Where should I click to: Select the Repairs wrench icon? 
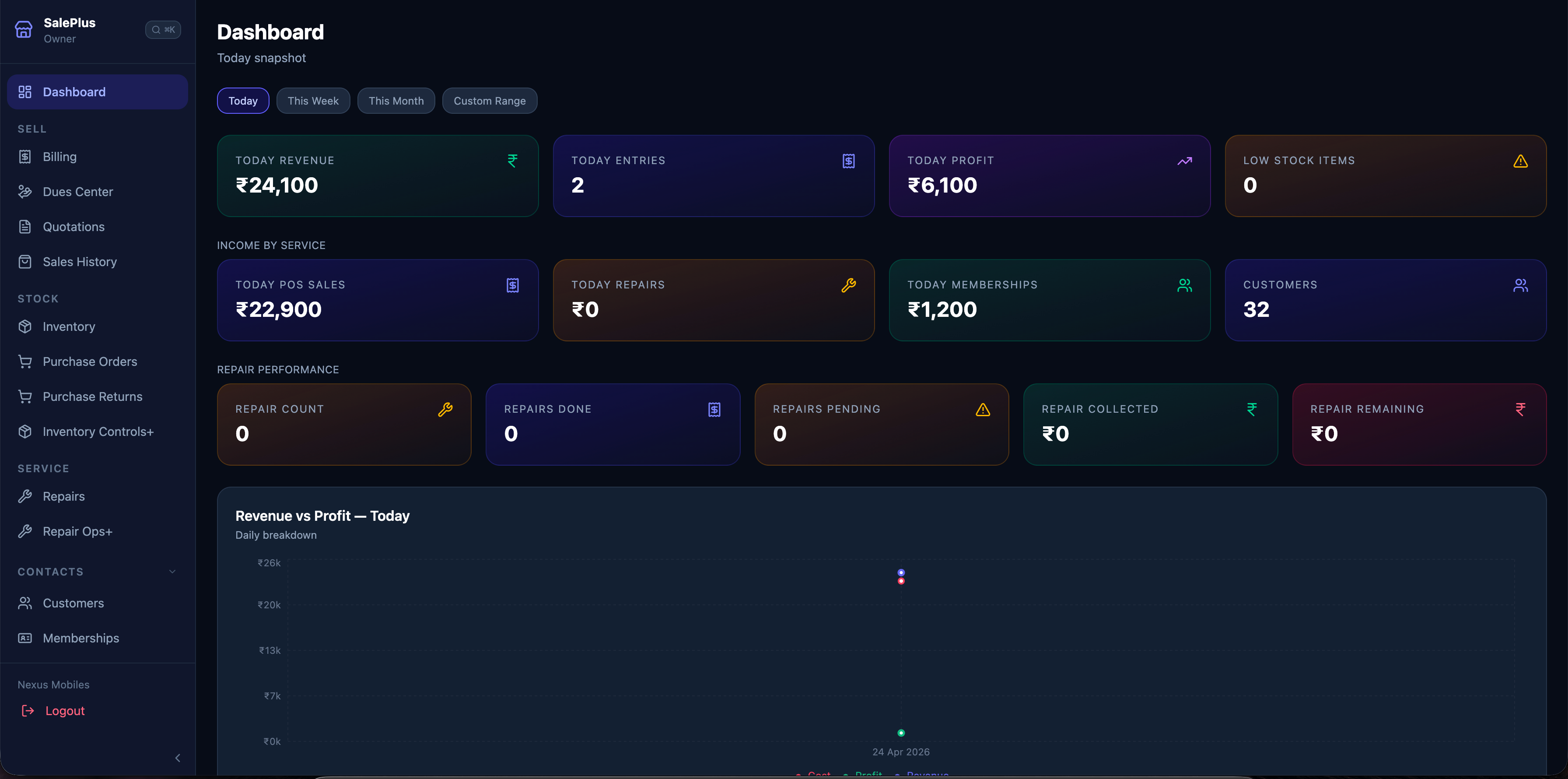(x=25, y=496)
